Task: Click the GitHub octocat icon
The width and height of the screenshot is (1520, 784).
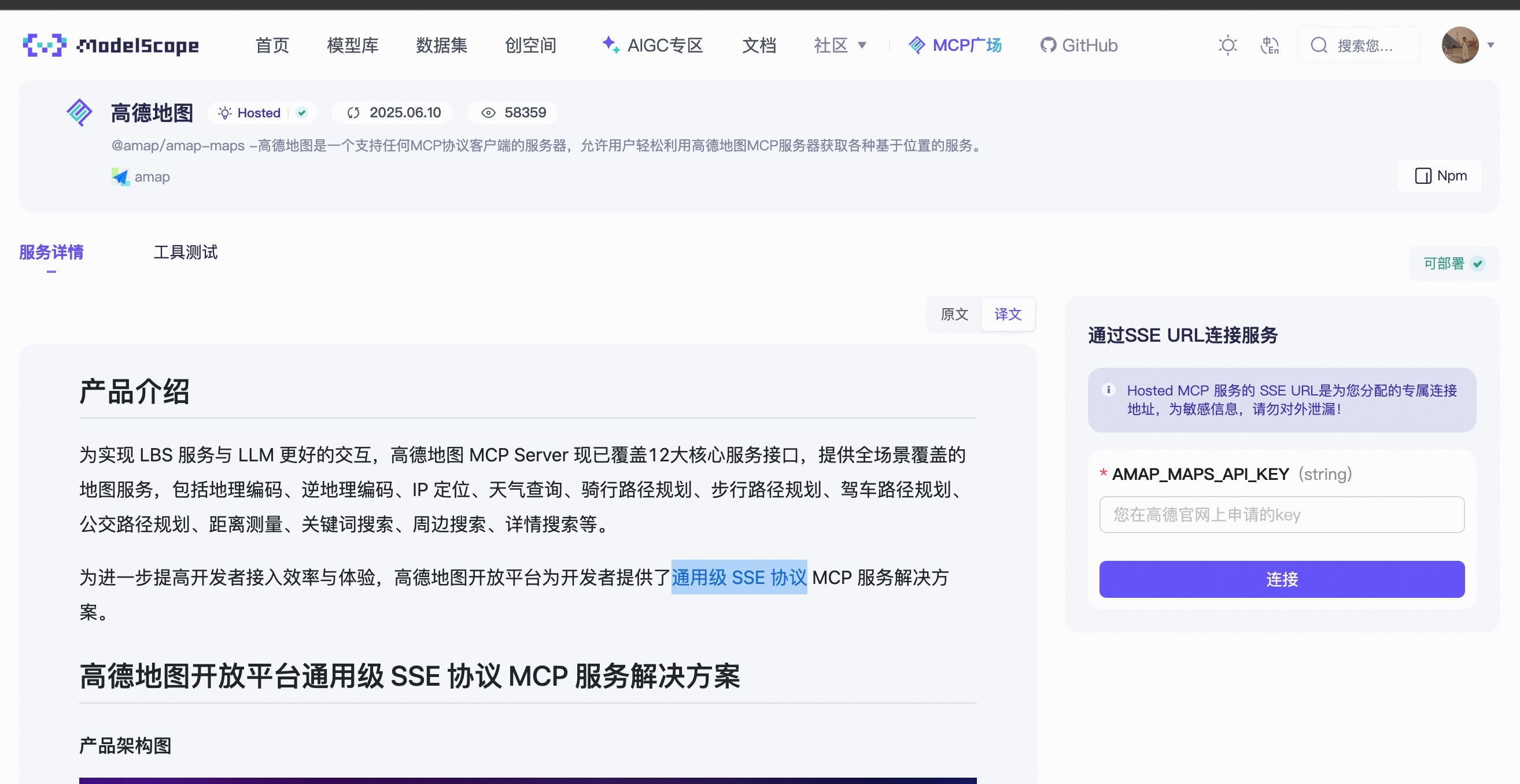Action: [x=1048, y=46]
